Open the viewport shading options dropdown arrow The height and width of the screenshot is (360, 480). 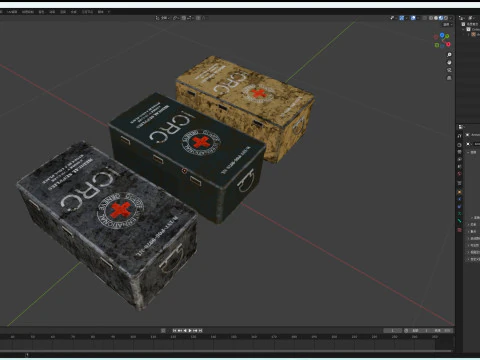pos(450,18)
